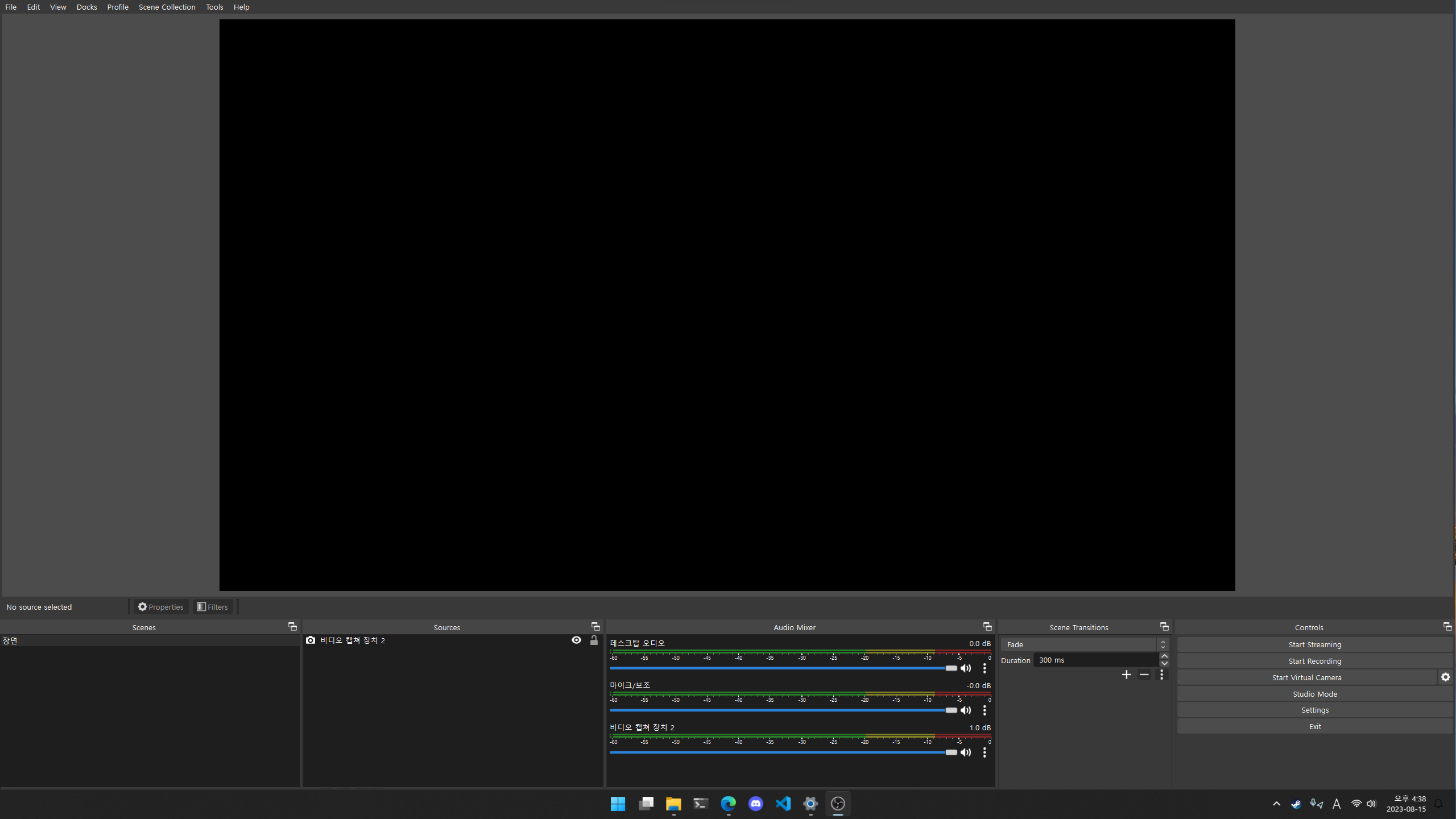Open options menu for 데스크탑 오디오

[x=985, y=668]
